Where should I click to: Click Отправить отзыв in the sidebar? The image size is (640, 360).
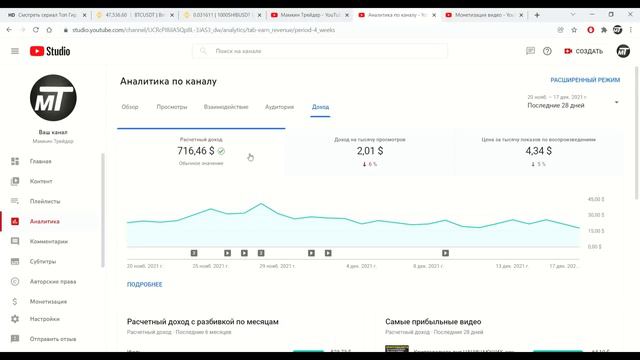point(53,339)
